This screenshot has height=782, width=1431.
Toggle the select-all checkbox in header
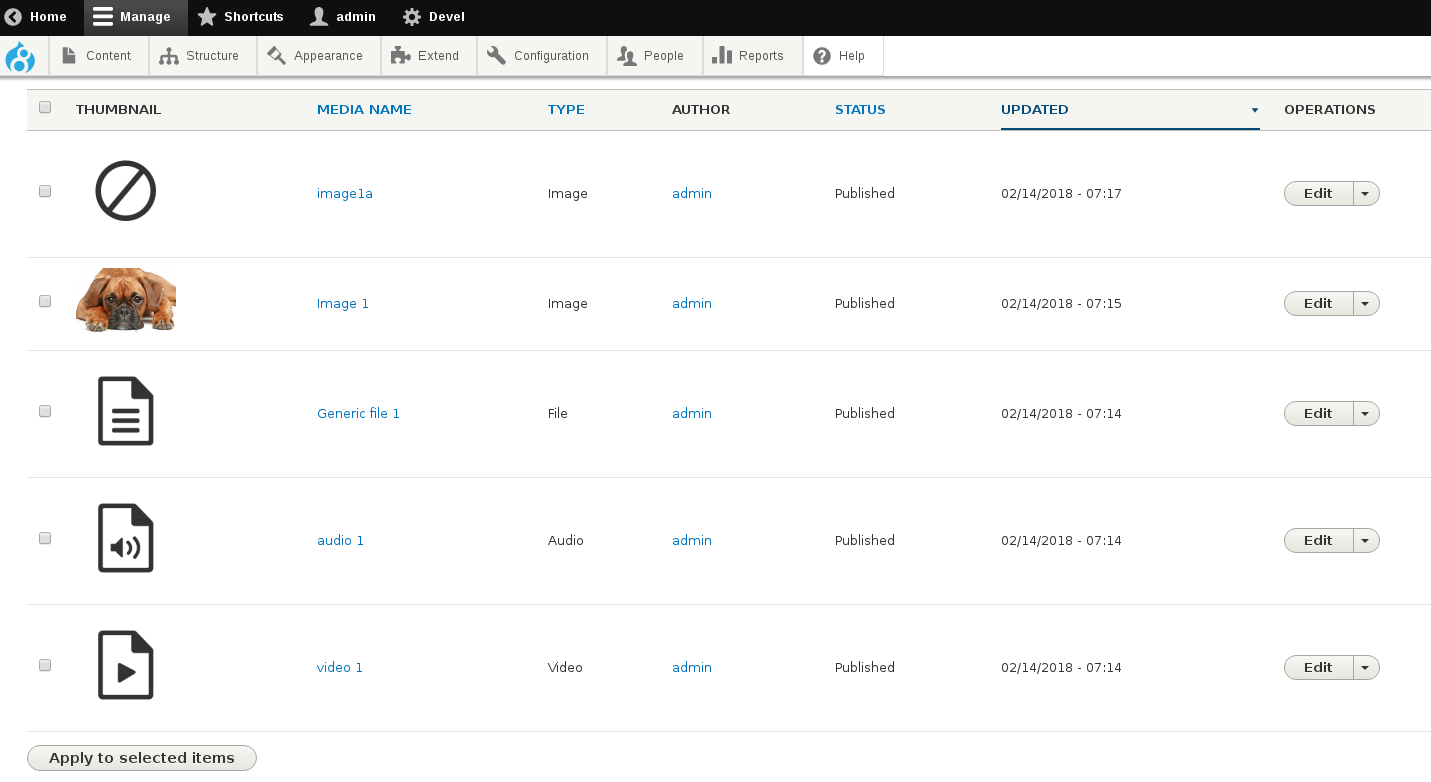[45, 108]
